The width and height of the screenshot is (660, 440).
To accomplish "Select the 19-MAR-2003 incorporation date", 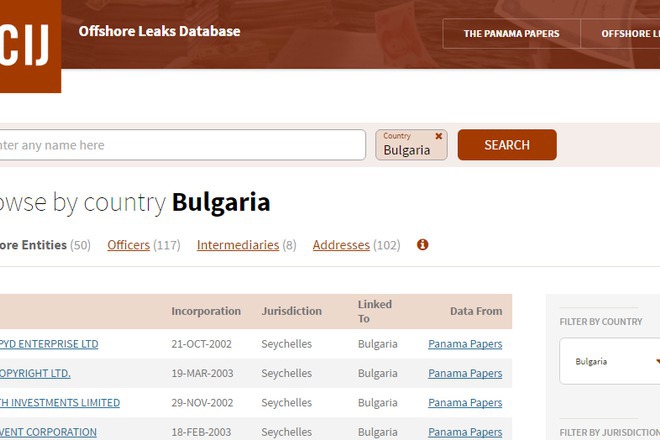I will 202,373.
